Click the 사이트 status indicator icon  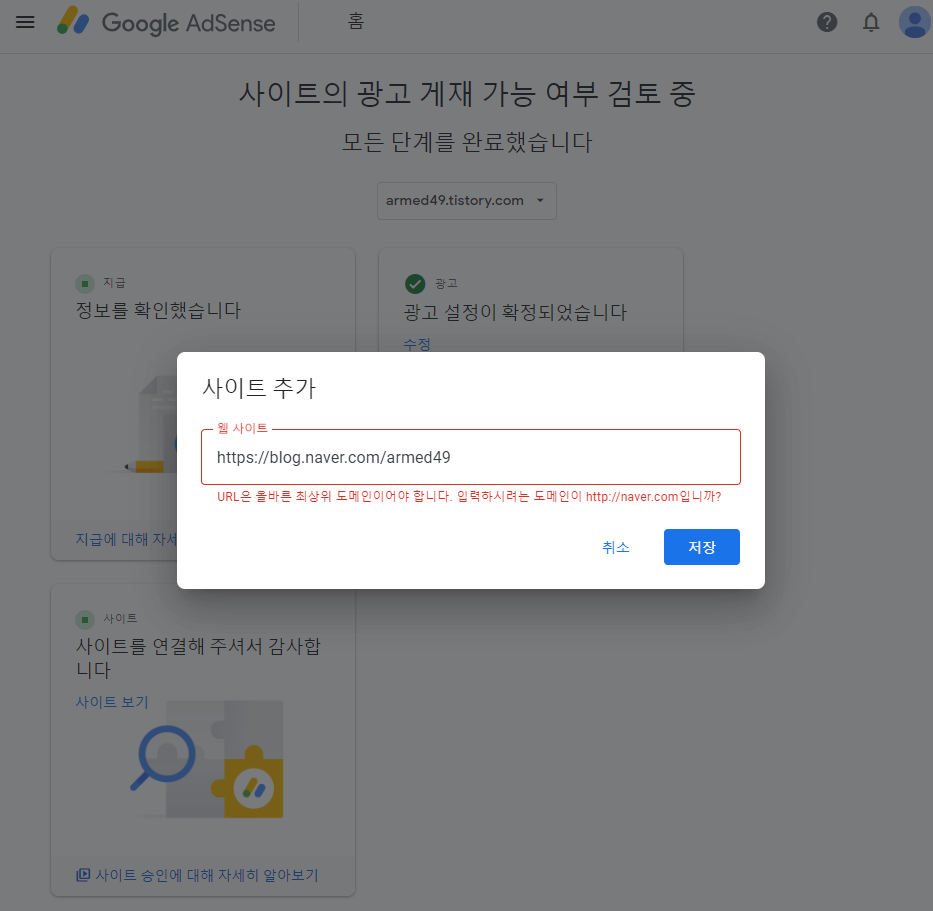[x=84, y=619]
